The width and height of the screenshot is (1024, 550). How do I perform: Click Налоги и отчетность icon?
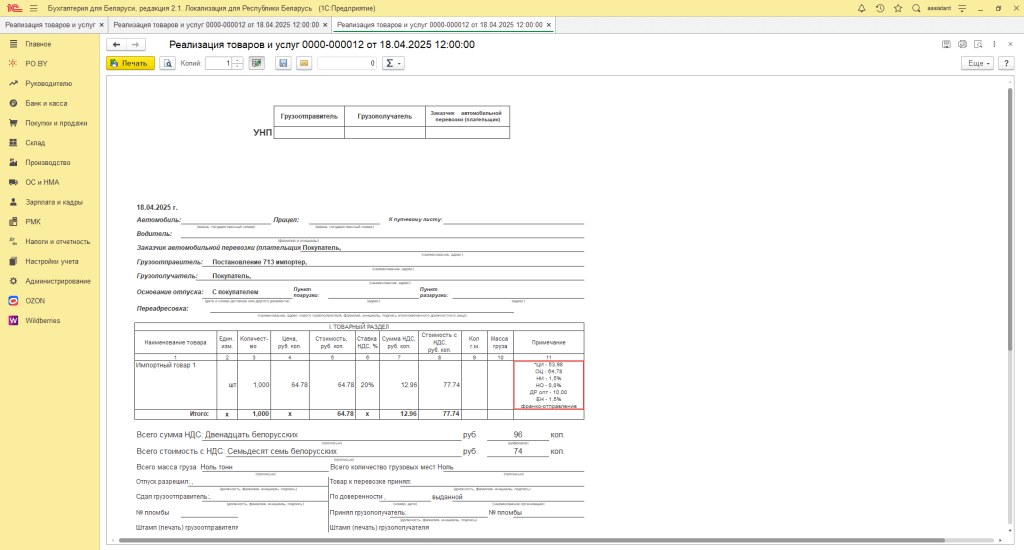coord(13,242)
